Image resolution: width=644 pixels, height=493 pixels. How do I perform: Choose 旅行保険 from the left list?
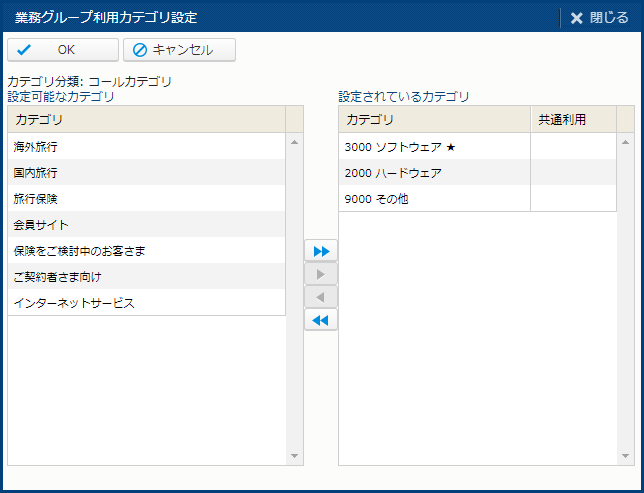click(146, 198)
